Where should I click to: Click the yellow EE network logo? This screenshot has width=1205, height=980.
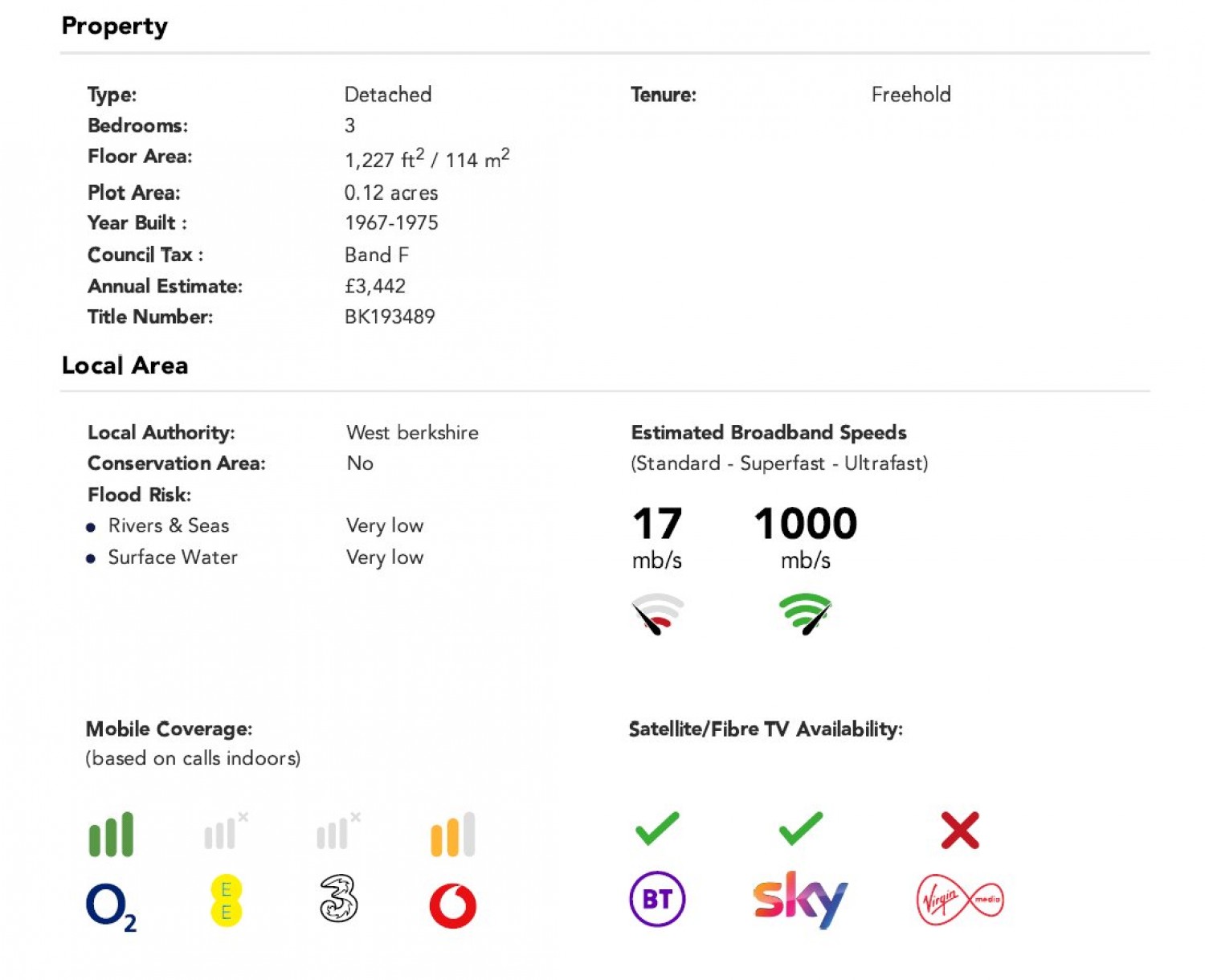click(x=226, y=900)
